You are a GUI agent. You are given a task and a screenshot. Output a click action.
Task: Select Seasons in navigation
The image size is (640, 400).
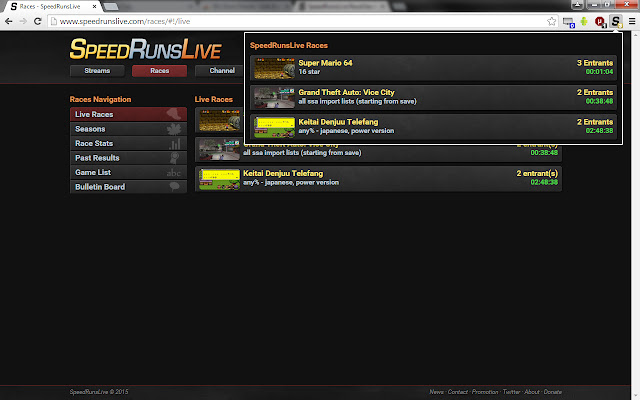pos(128,129)
